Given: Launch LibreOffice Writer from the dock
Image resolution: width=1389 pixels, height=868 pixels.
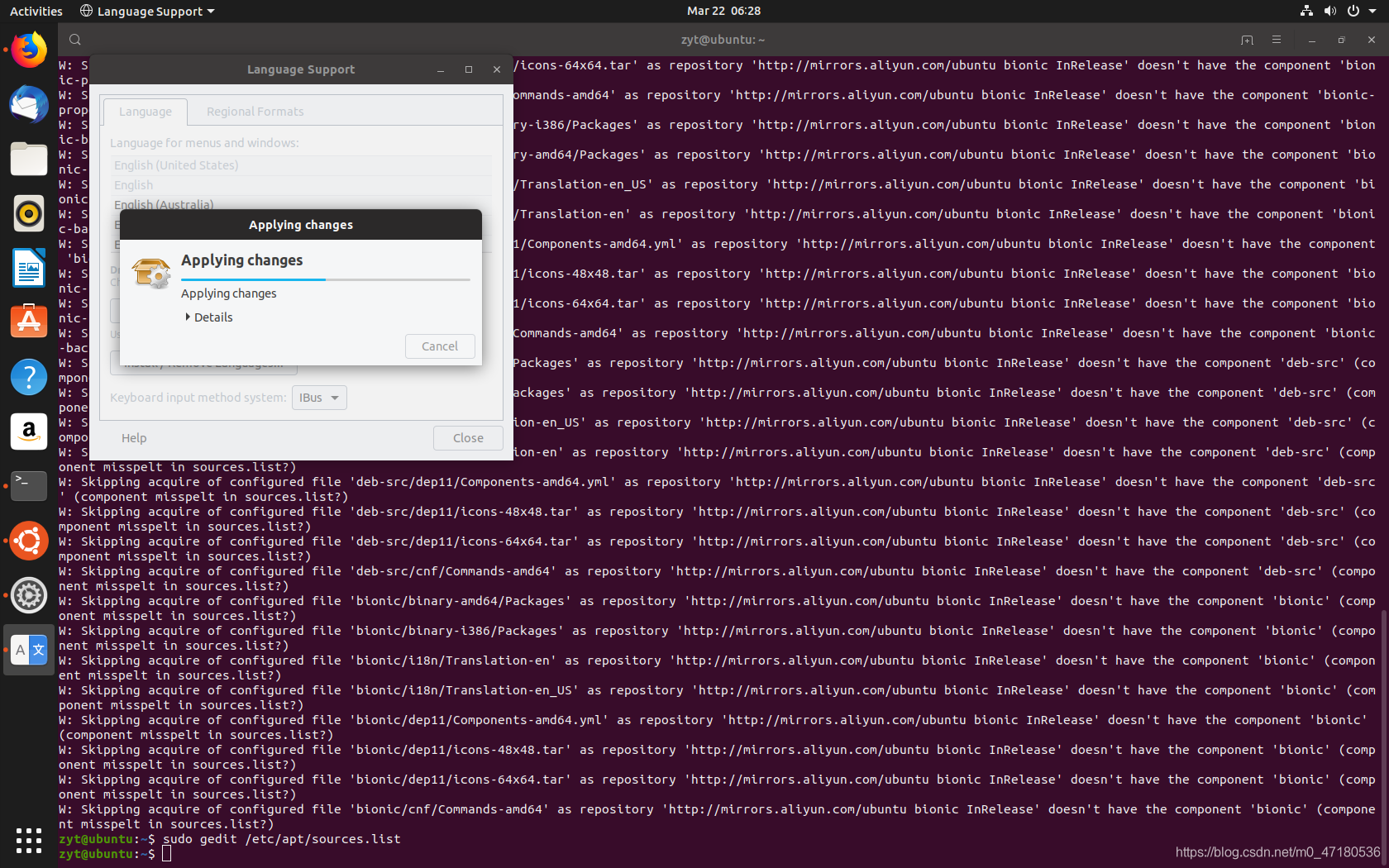Looking at the screenshot, I should pos(29,268).
